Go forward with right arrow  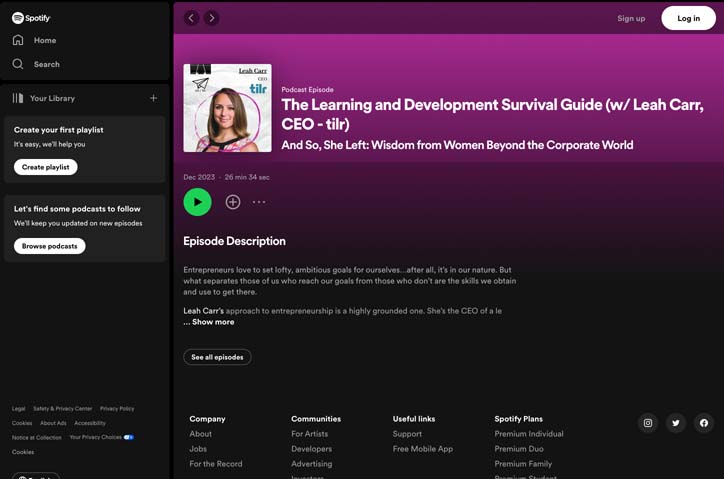pyautogui.click(x=211, y=18)
